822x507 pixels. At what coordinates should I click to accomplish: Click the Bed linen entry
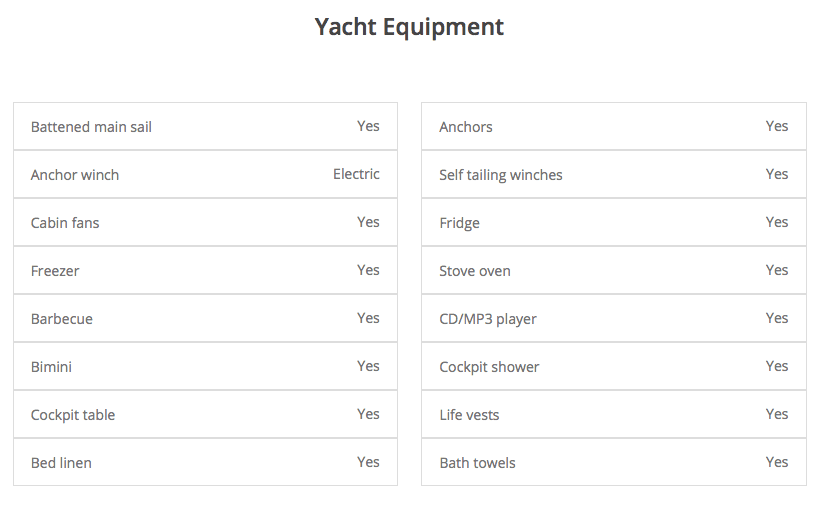pos(61,463)
